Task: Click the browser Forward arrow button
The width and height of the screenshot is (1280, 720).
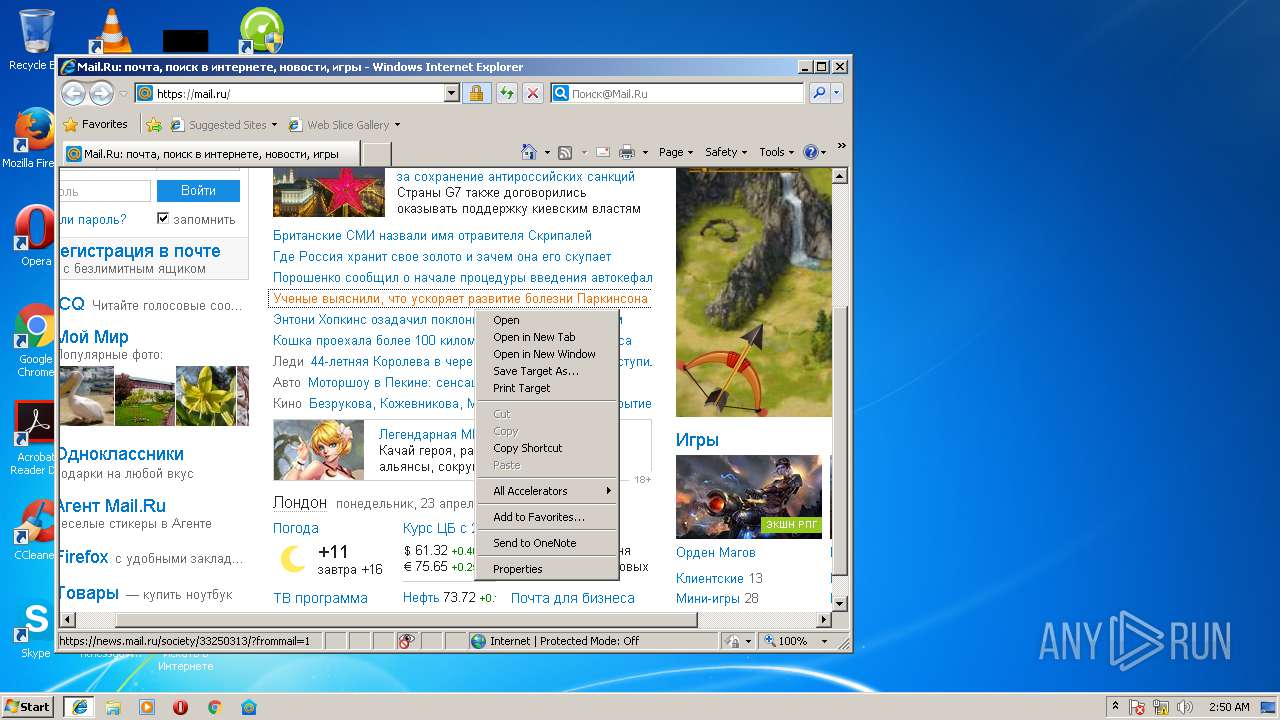Action: (x=101, y=93)
